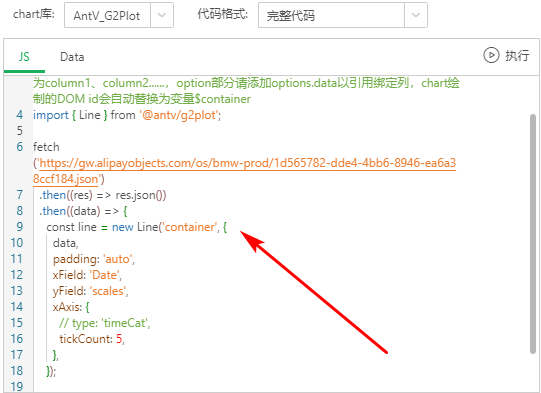Click line number 19 in gutter
The width and height of the screenshot is (541, 393).
pyautogui.click(x=17, y=386)
